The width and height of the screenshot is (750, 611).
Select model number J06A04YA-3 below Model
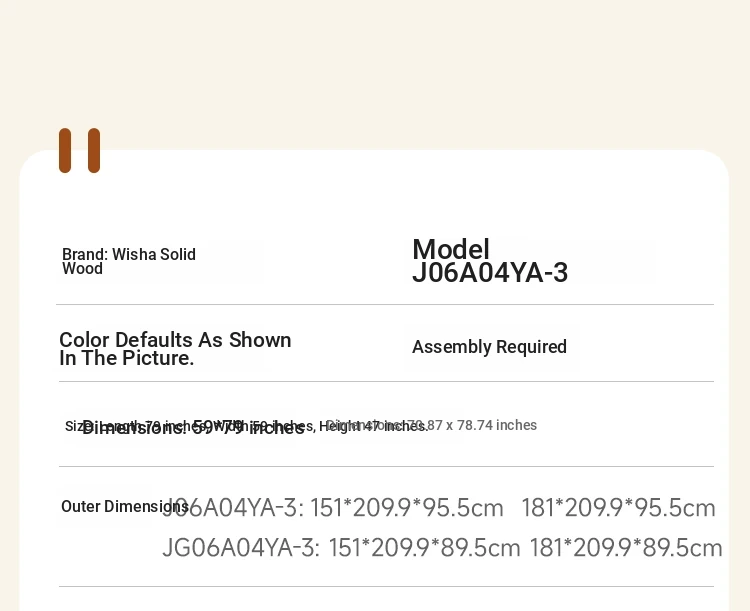point(490,273)
